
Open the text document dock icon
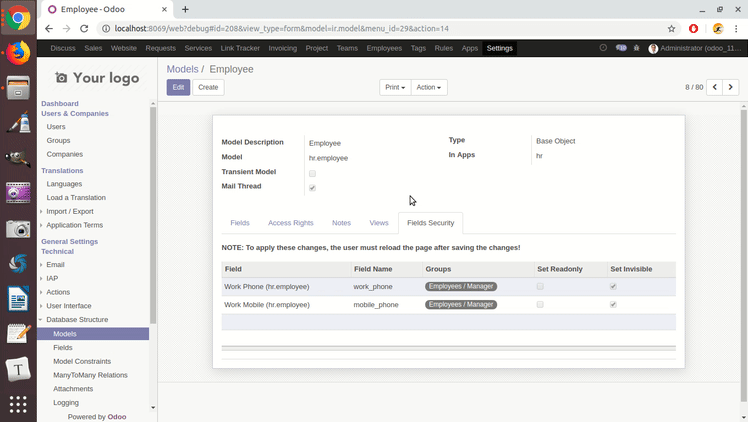(x=18, y=299)
